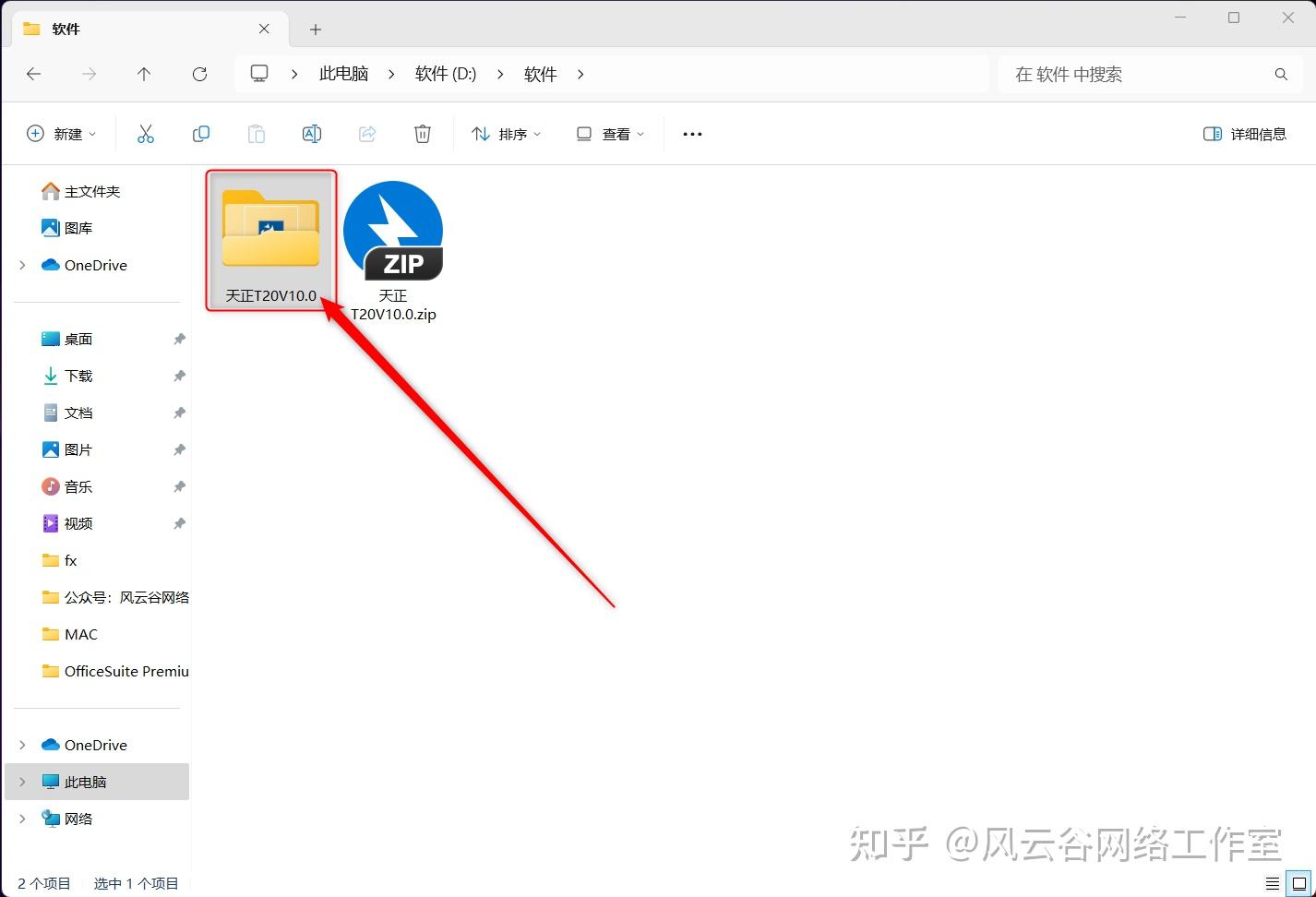
Task: Open the 排序 sort dropdown
Action: [506, 133]
